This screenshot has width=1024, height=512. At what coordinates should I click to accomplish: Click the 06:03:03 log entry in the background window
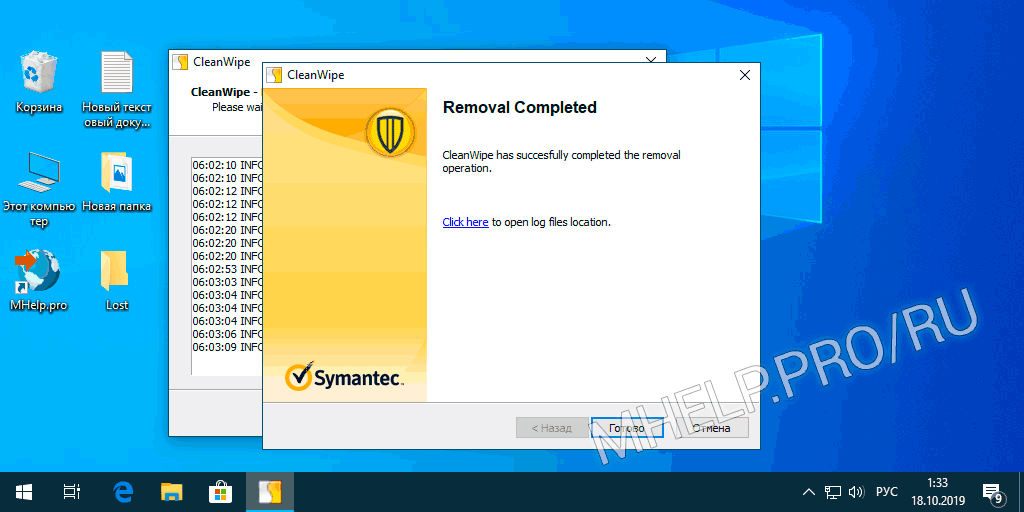[227, 282]
